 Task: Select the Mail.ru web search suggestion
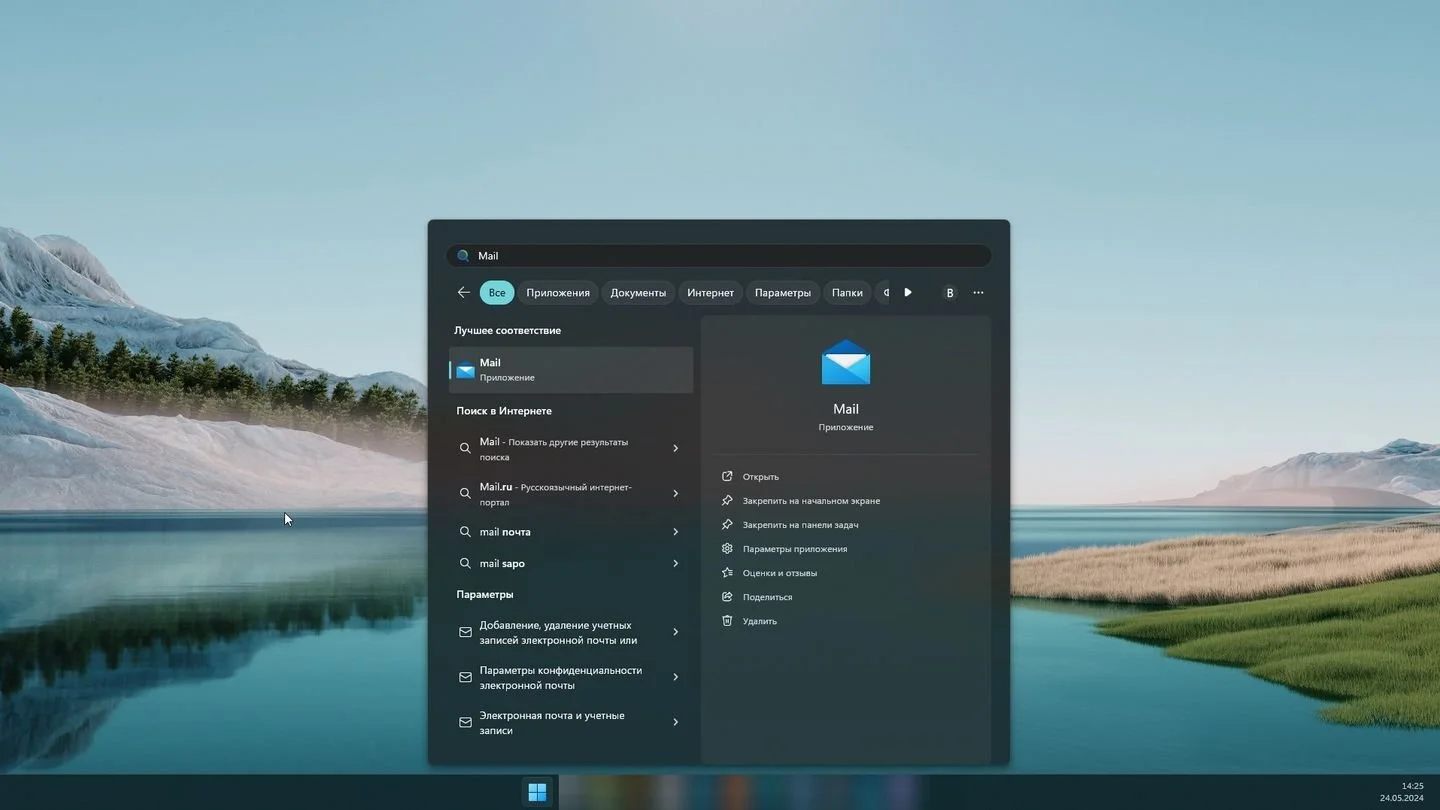tap(571, 494)
